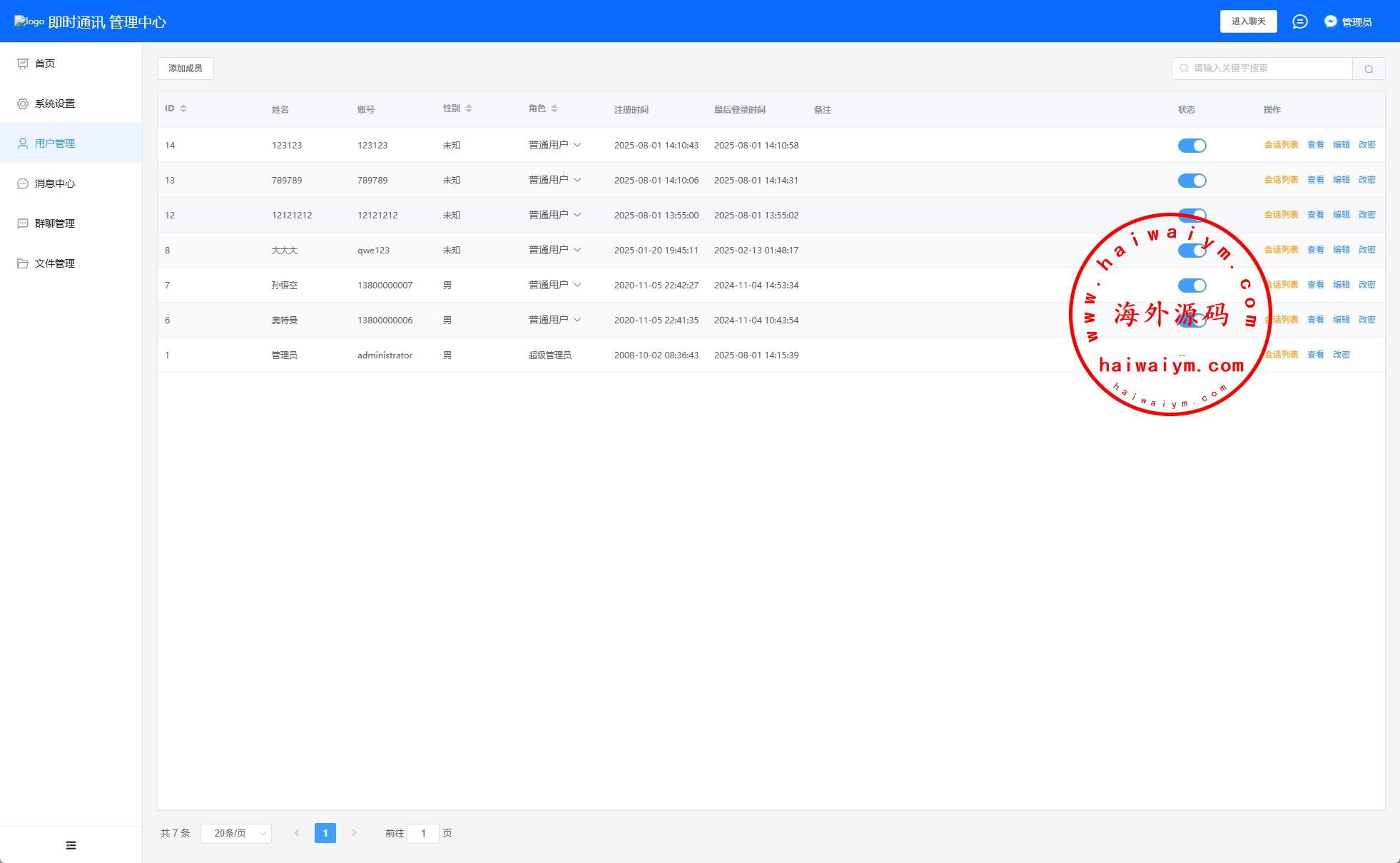This screenshot has width=1400, height=863.
Task: Click 进入聊天 button in header
Action: coord(1248,21)
